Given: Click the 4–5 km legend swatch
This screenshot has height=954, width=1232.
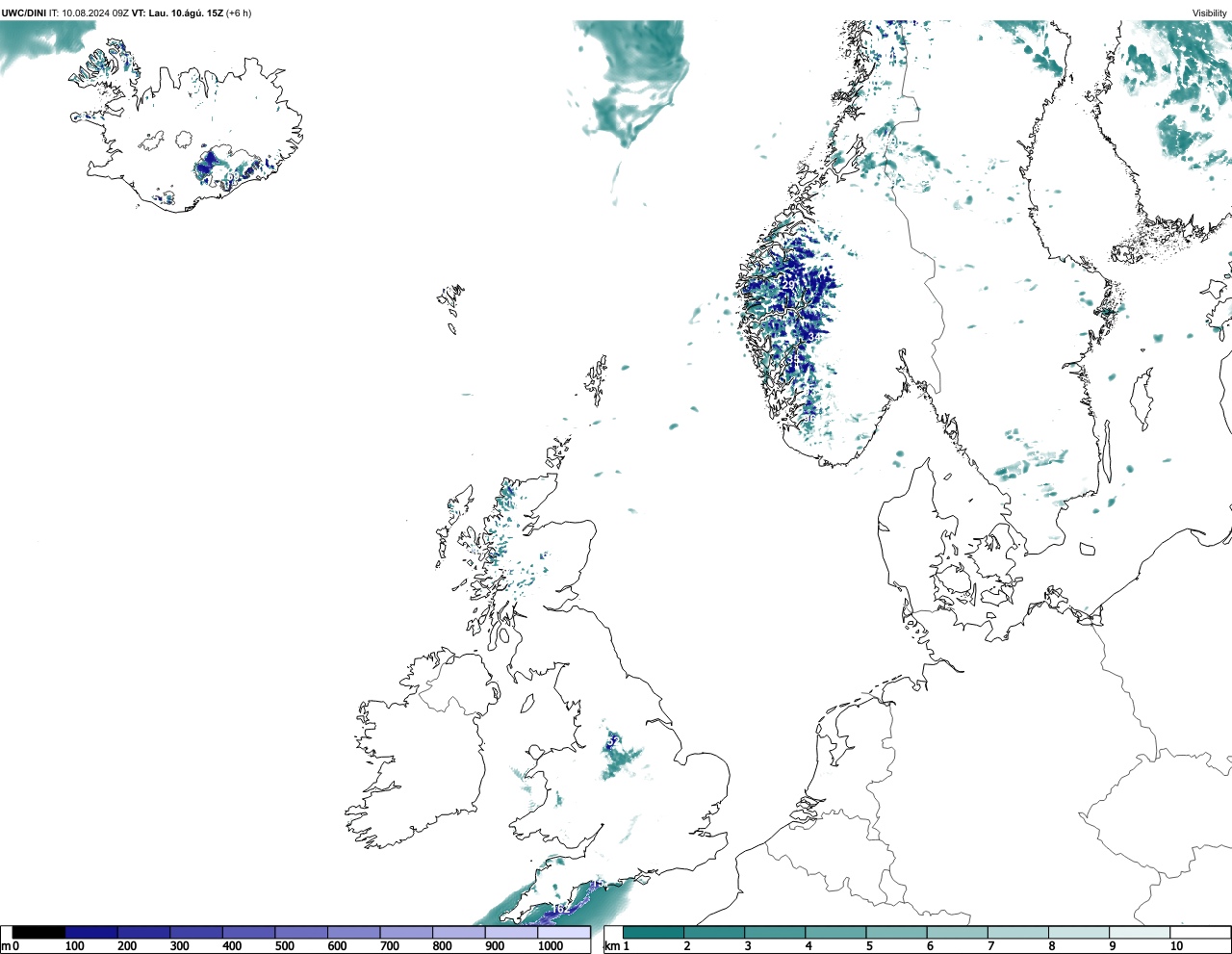Looking at the screenshot, I should pos(835,932).
